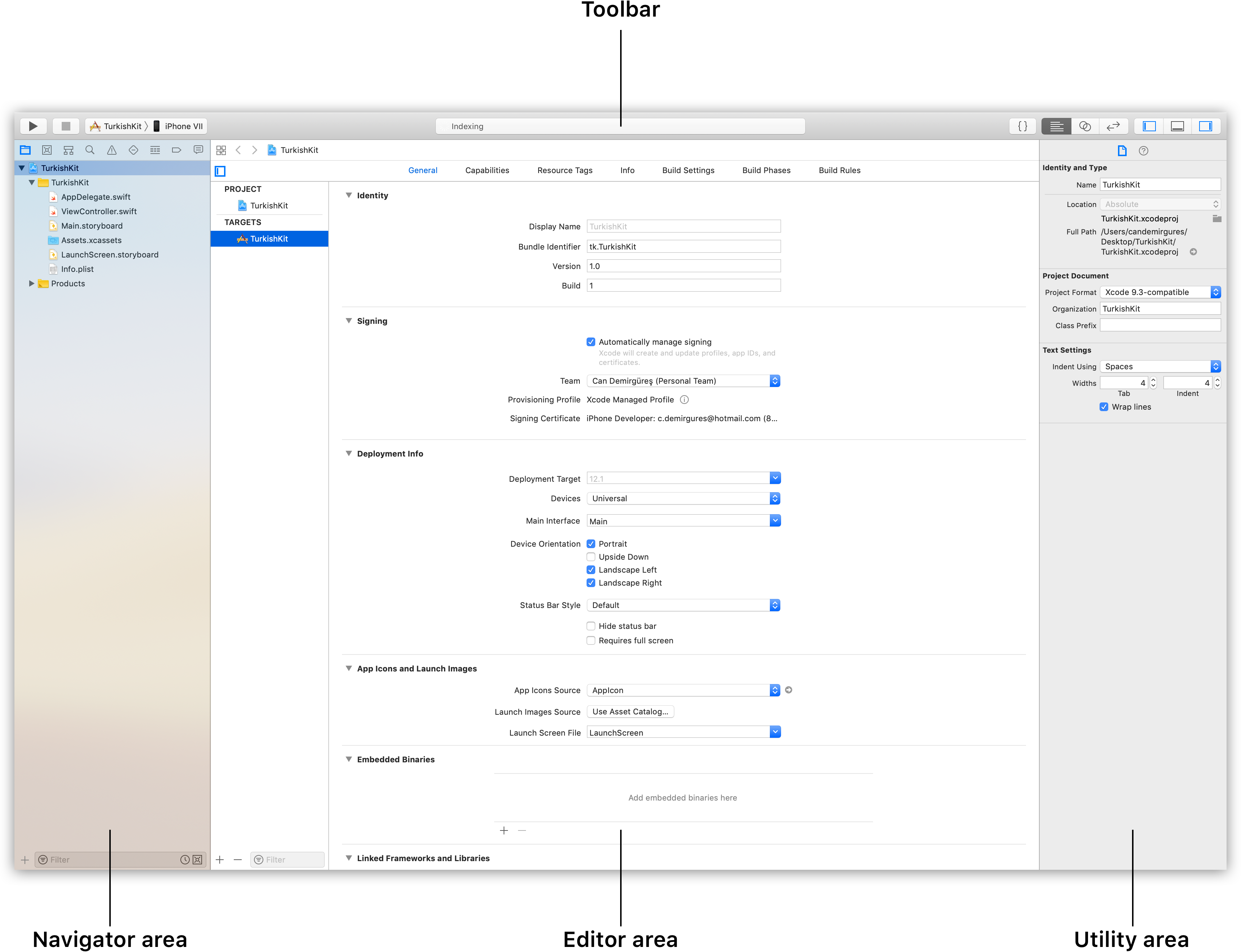1241x952 pixels.
Task: Switch to the Capabilities tab
Action: [487, 171]
